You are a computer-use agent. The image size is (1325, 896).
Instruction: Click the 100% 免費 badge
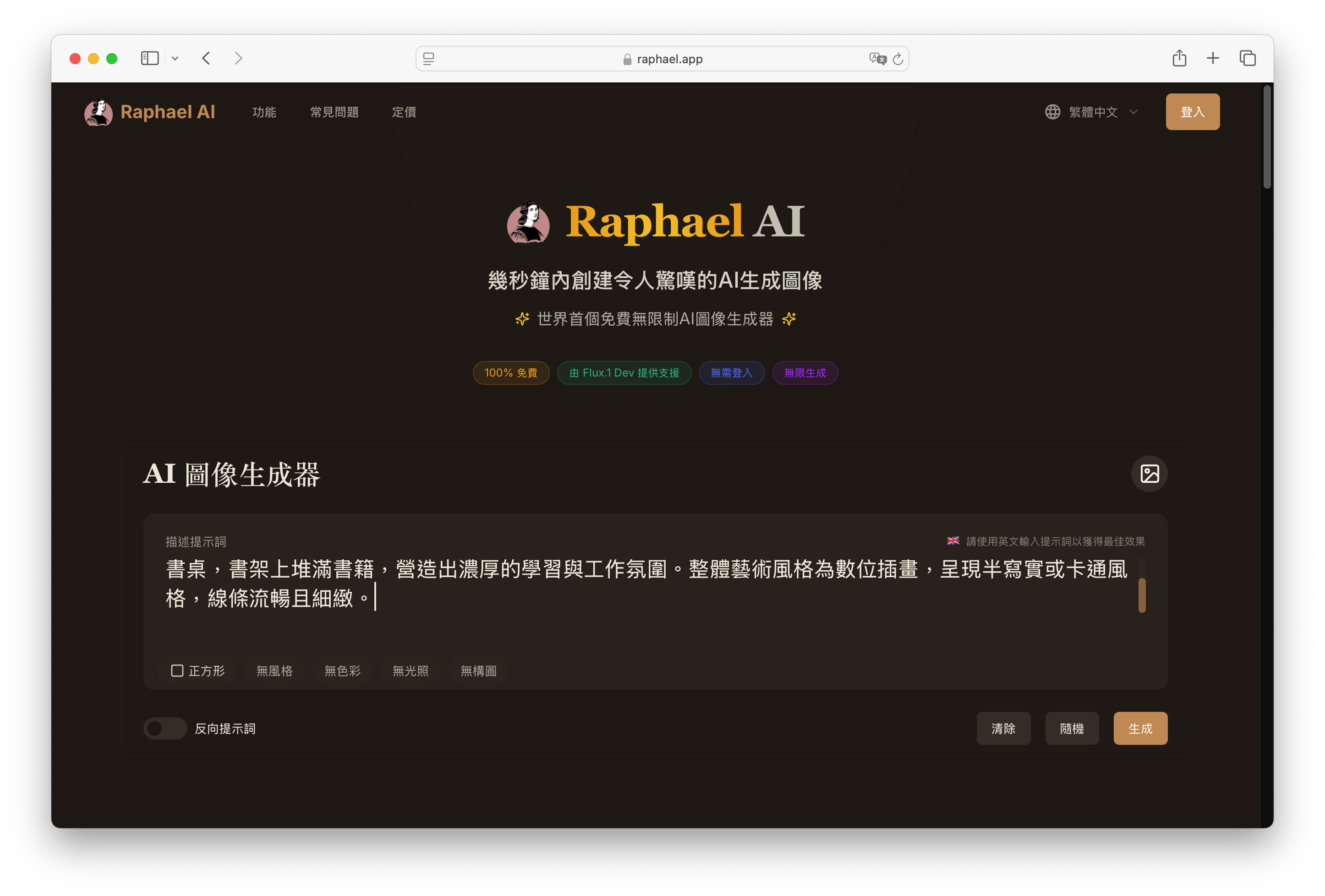(511, 373)
